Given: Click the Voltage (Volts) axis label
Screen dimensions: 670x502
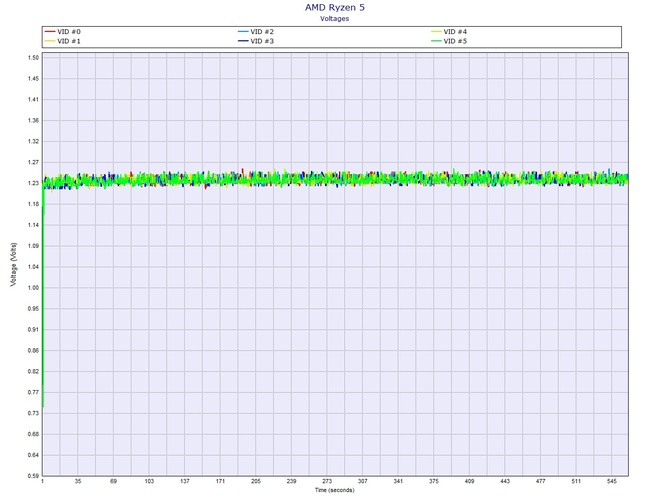Looking at the screenshot, I should pyautogui.click(x=14, y=264).
